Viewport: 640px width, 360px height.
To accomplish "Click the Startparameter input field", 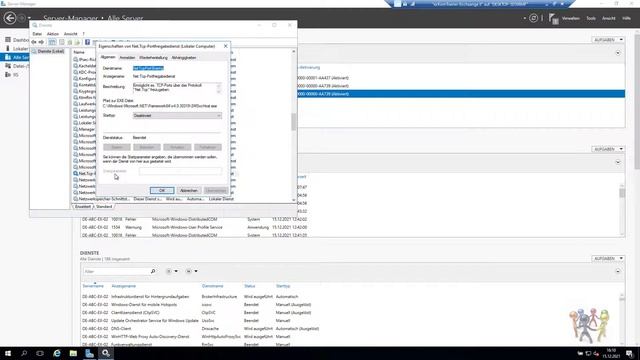I will tap(180, 171).
